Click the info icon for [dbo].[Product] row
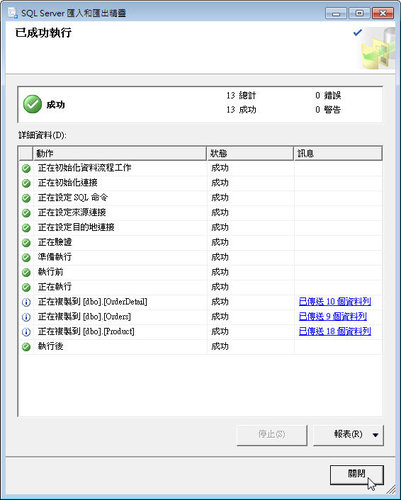This screenshot has width=401, height=500. point(26,332)
